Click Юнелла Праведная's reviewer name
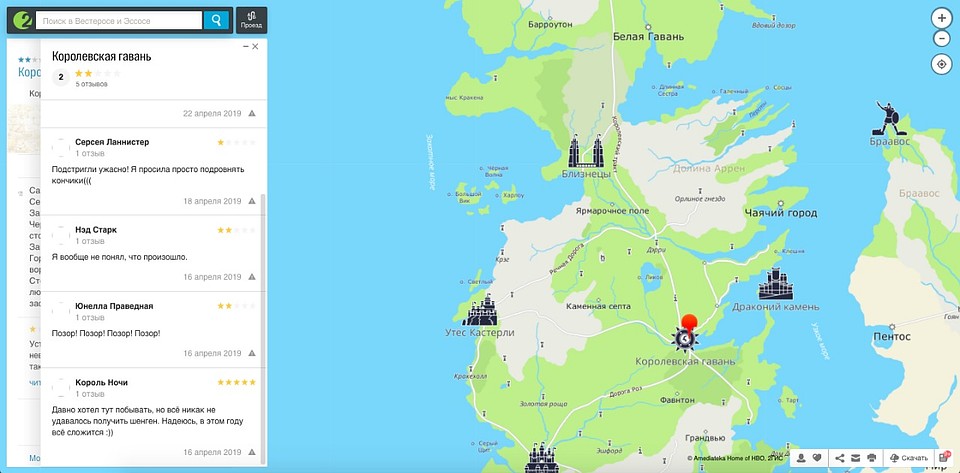This screenshot has height=473, width=960. [114, 306]
